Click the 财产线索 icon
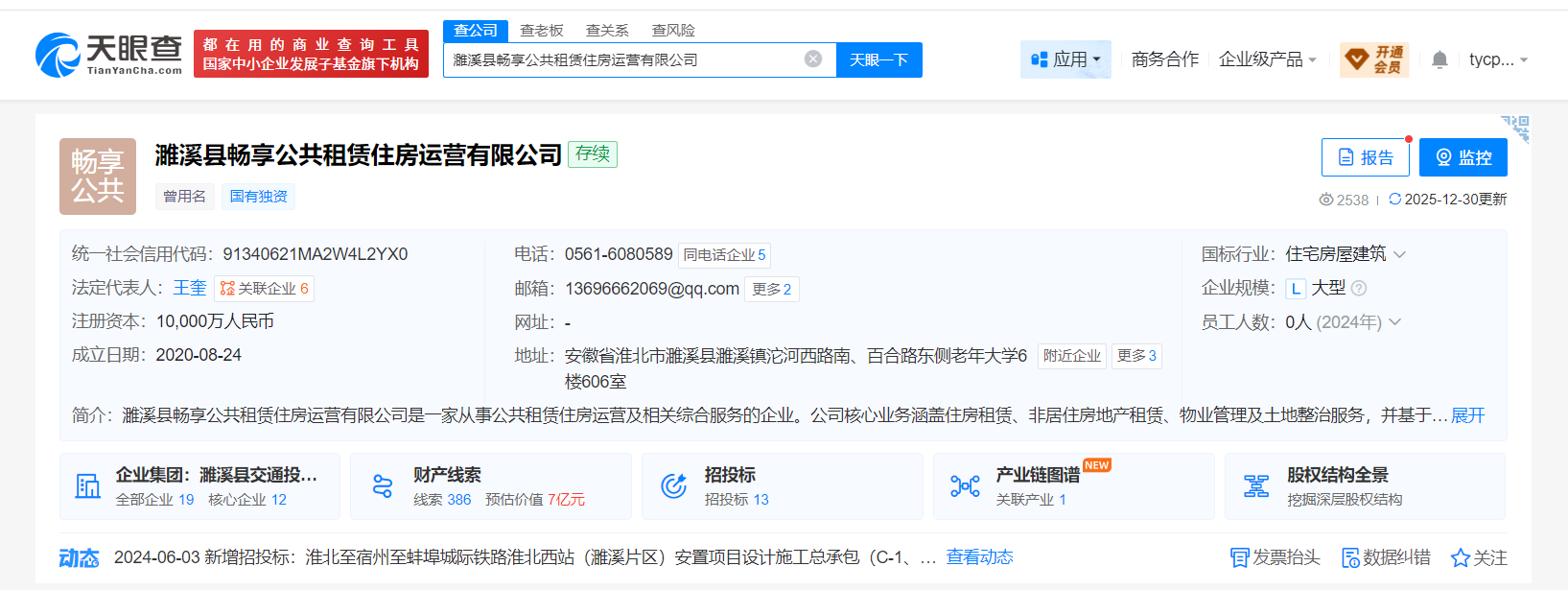Viewport: 1568px width, 590px height. coord(383,486)
